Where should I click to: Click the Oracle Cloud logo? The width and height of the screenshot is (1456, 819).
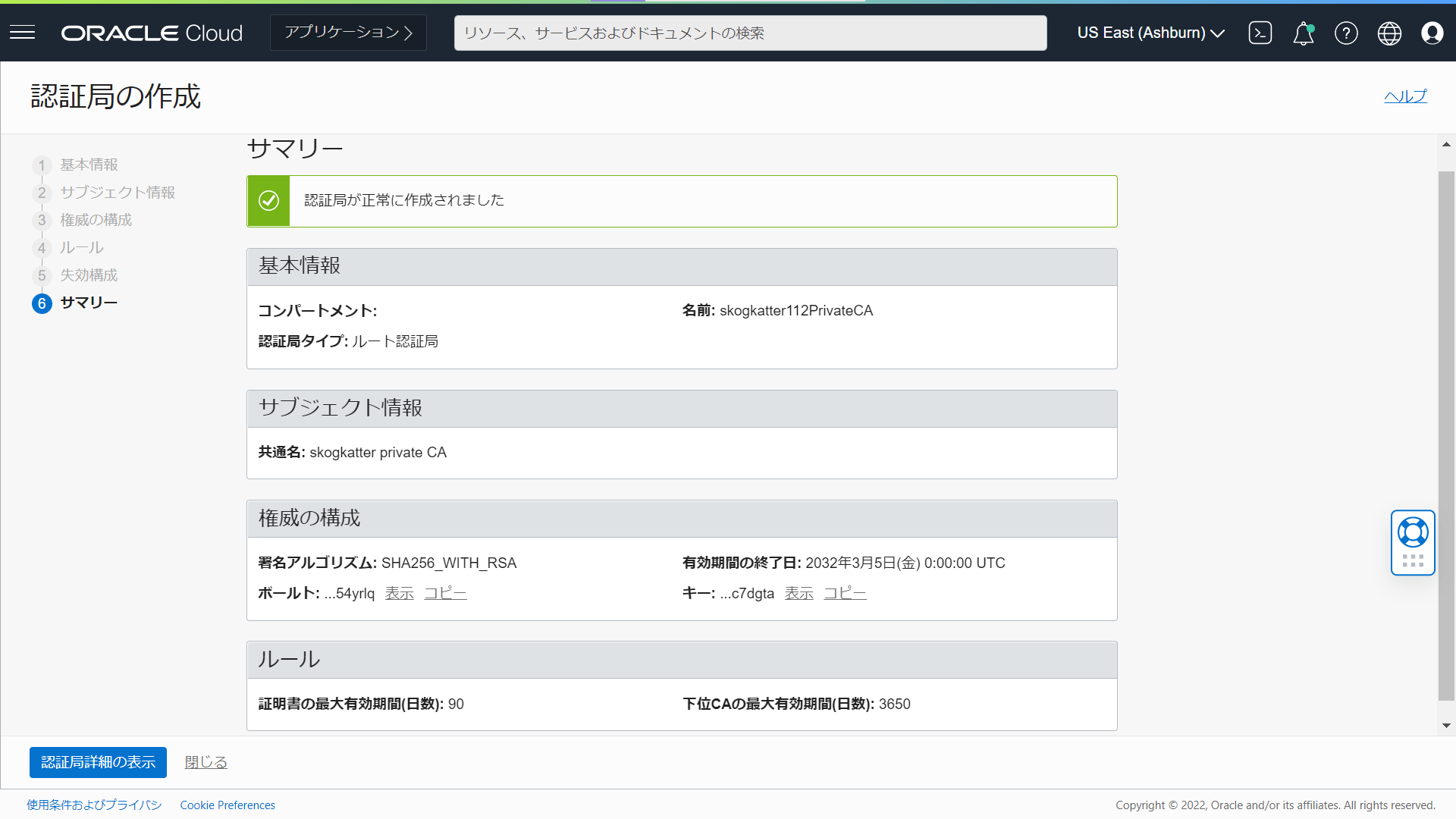152,33
